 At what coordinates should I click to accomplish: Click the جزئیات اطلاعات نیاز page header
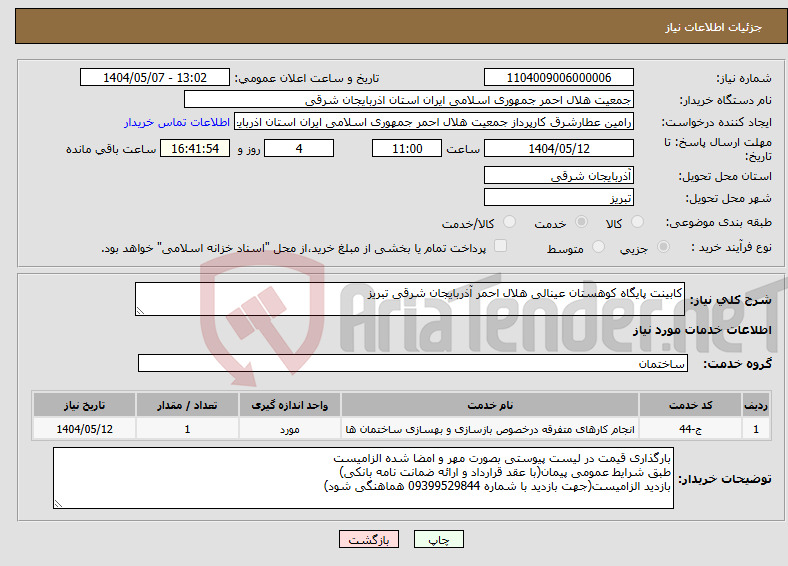pos(714,27)
